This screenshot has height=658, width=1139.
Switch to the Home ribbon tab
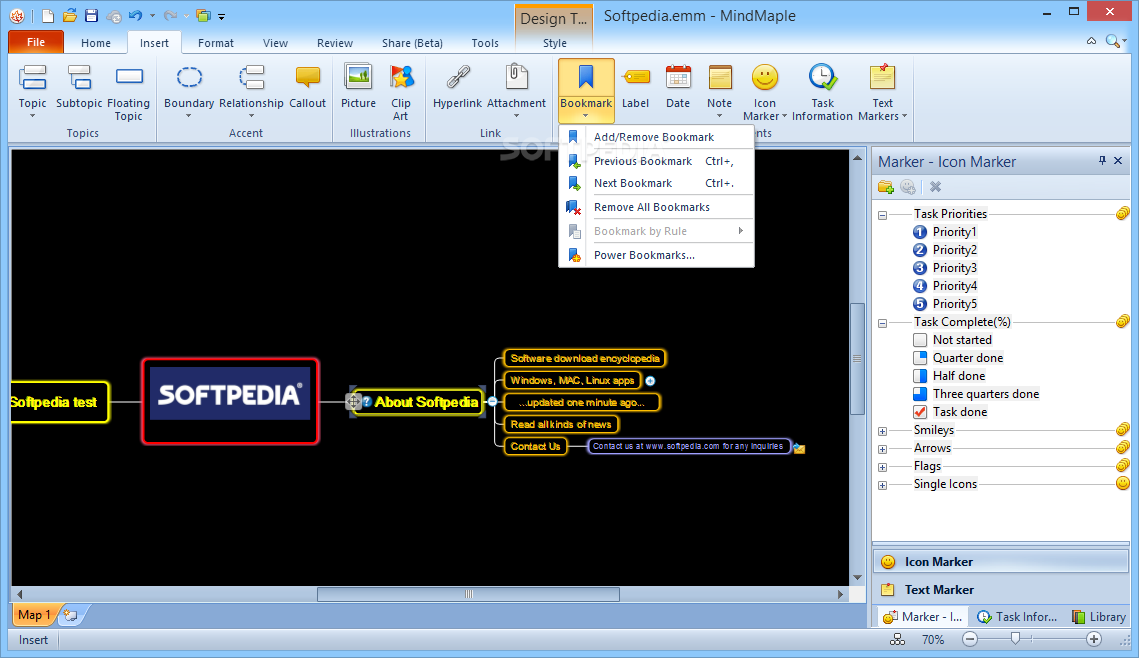[x=96, y=43]
